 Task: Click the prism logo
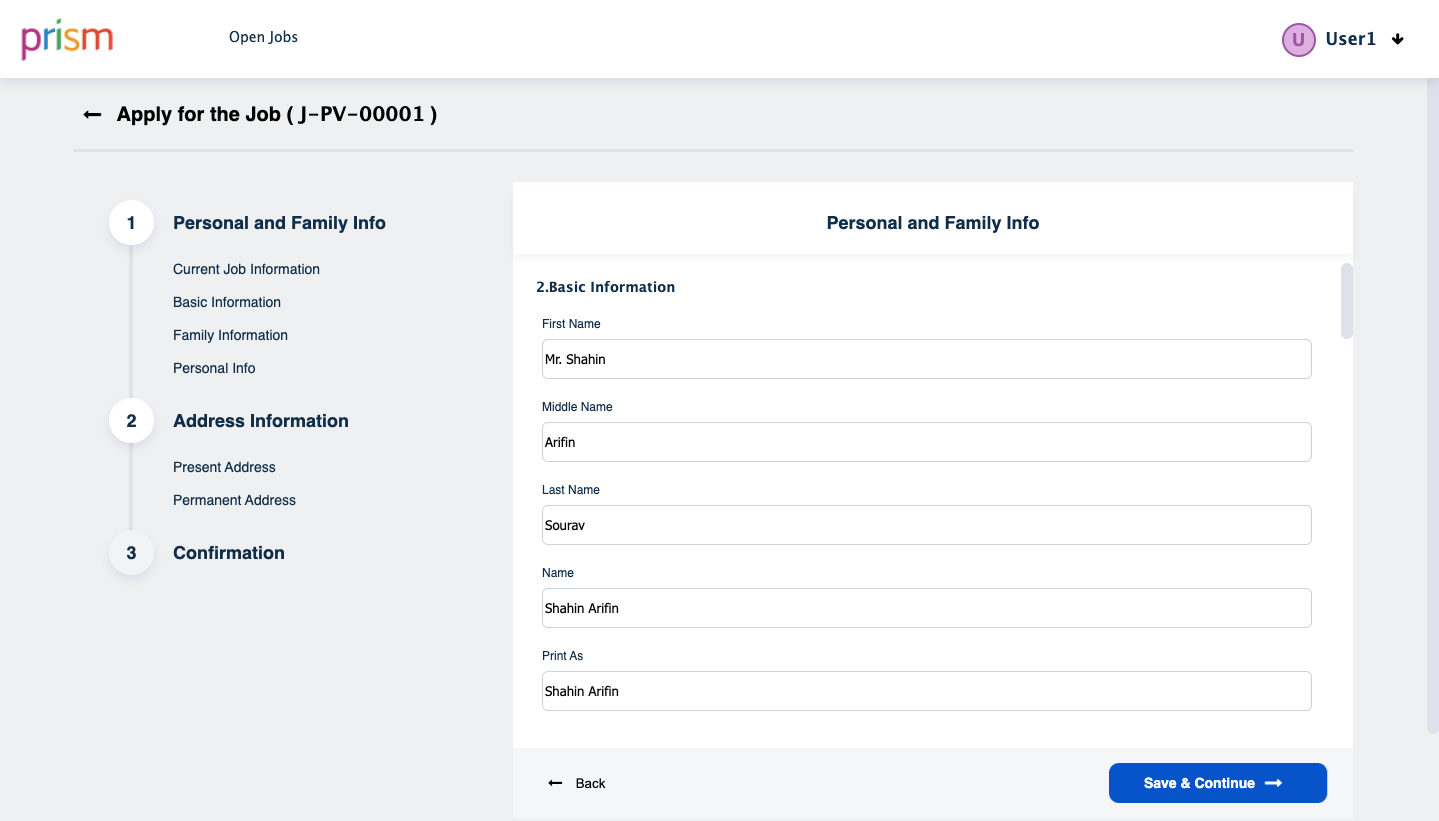tap(67, 39)
